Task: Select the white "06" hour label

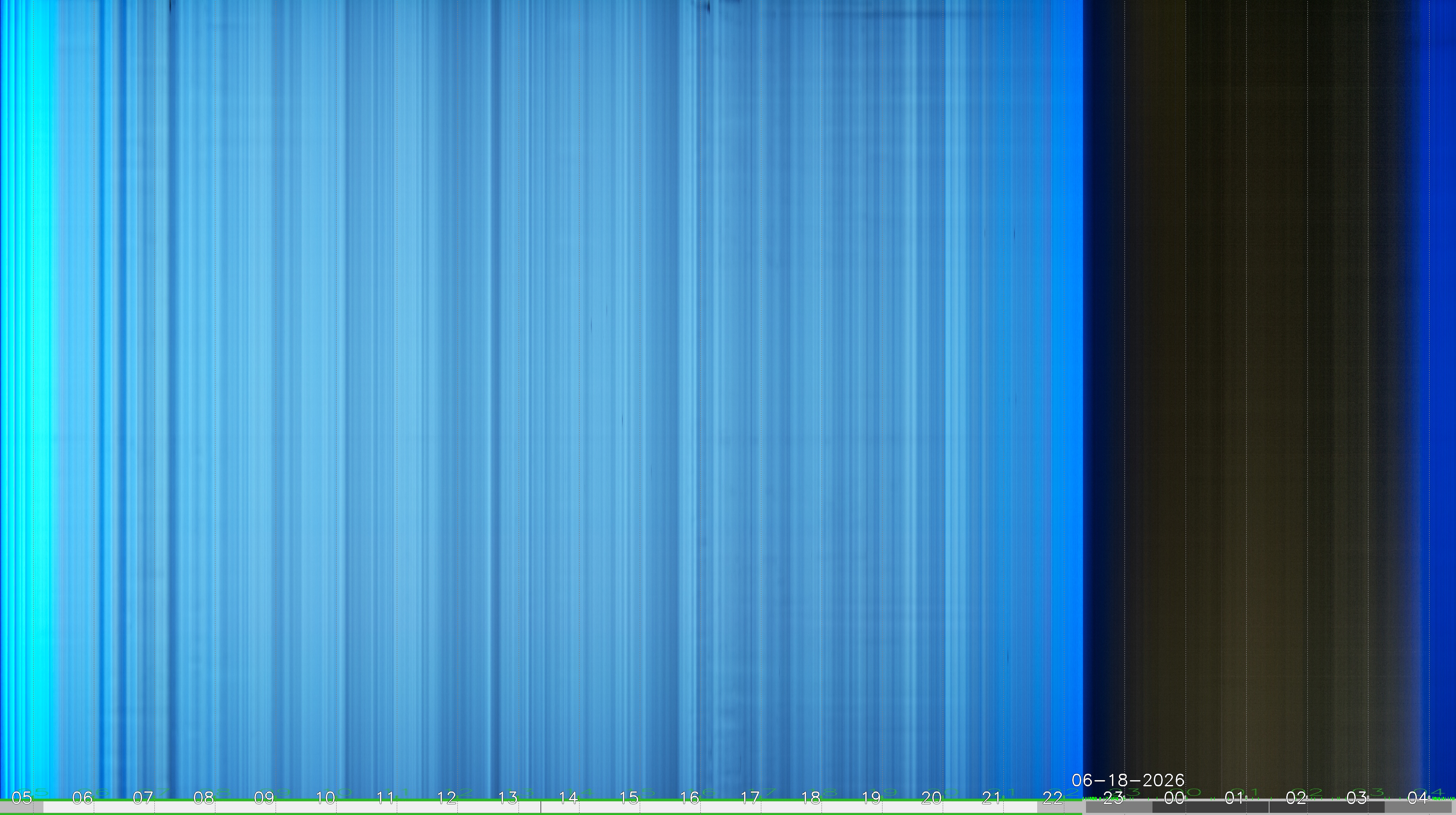Action: (83, 798)
